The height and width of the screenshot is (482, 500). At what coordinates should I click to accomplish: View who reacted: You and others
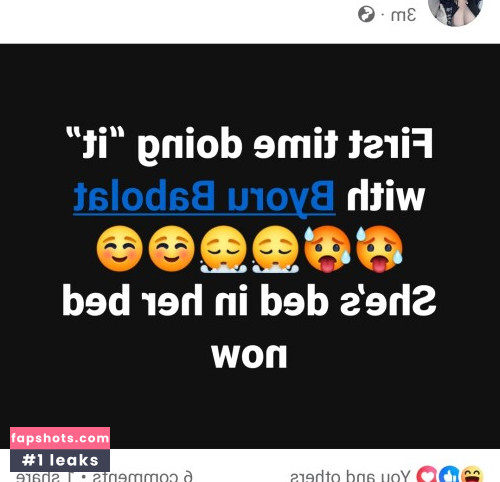[x=350, y=476]
